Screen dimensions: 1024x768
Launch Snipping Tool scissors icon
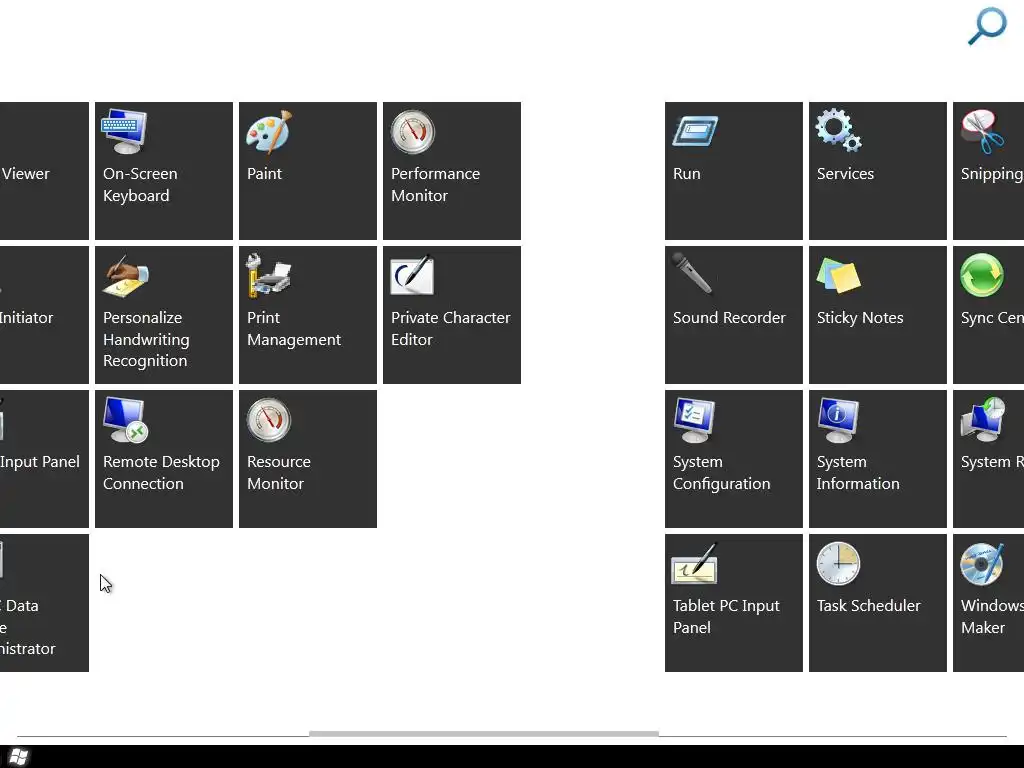point(983,131)
